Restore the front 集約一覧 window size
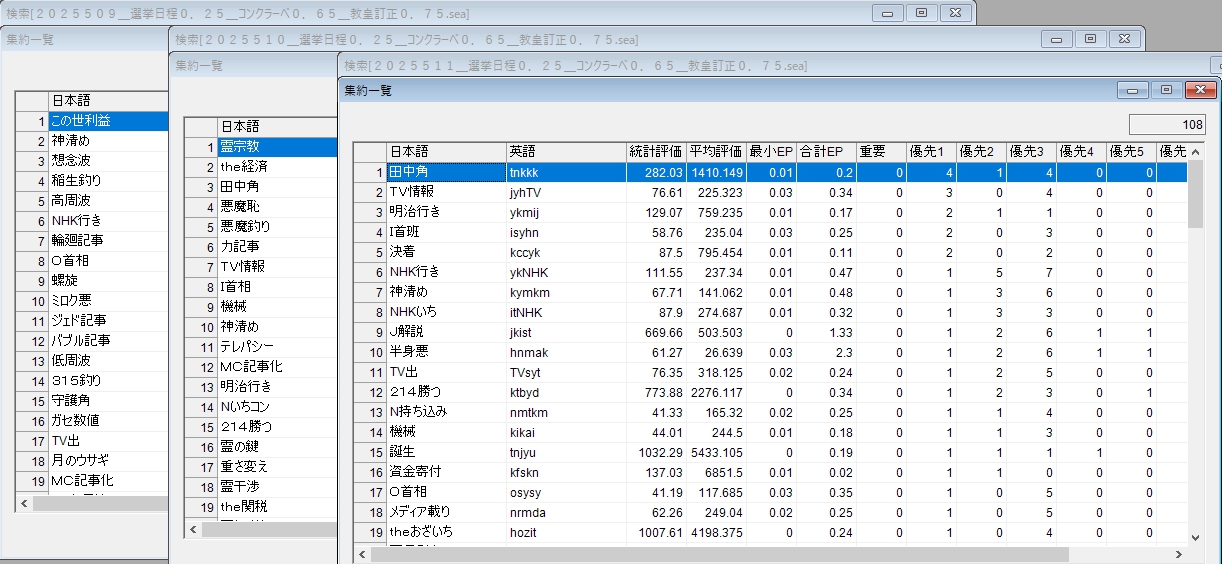Image resolution: width=1222 pixels, height=564 pixels. coord(1166,90)
